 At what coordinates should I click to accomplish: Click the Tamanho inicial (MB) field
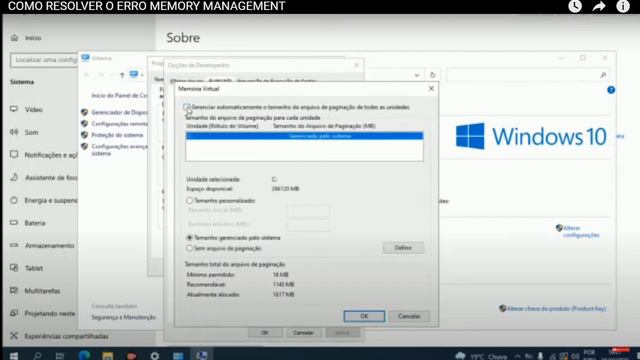[x=308, y=211]
